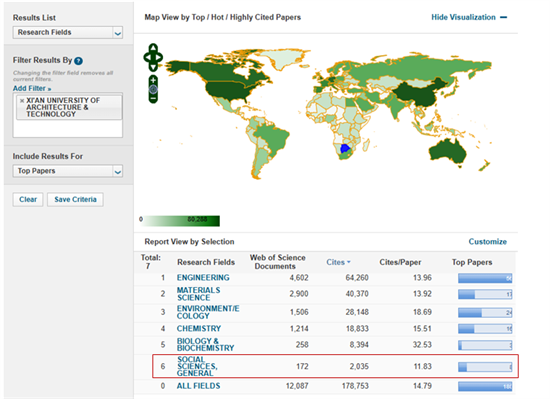
Task: Click the Save Criteria button
Action: pyautogui.click(x=75, y=200)
